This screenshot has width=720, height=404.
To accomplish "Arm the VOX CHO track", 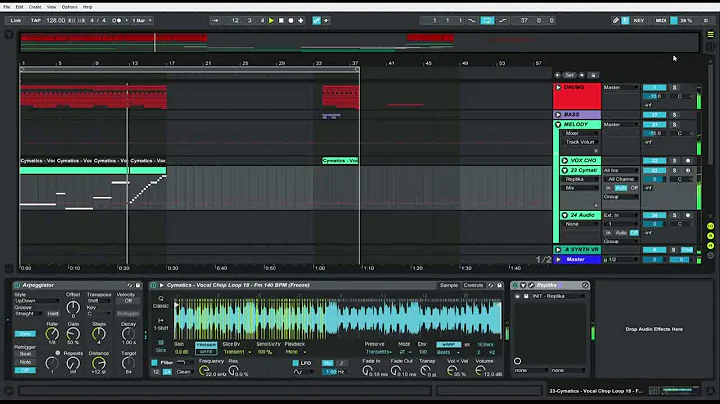I will [688, 161].
